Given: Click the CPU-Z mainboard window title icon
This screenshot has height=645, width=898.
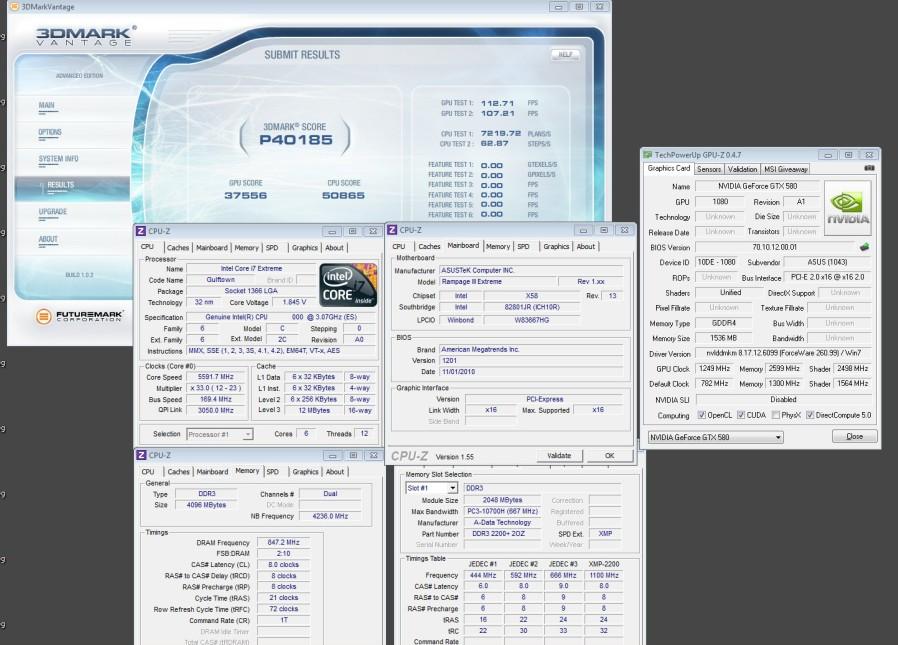Looking at the screenshot, I should tap(392, 230).
